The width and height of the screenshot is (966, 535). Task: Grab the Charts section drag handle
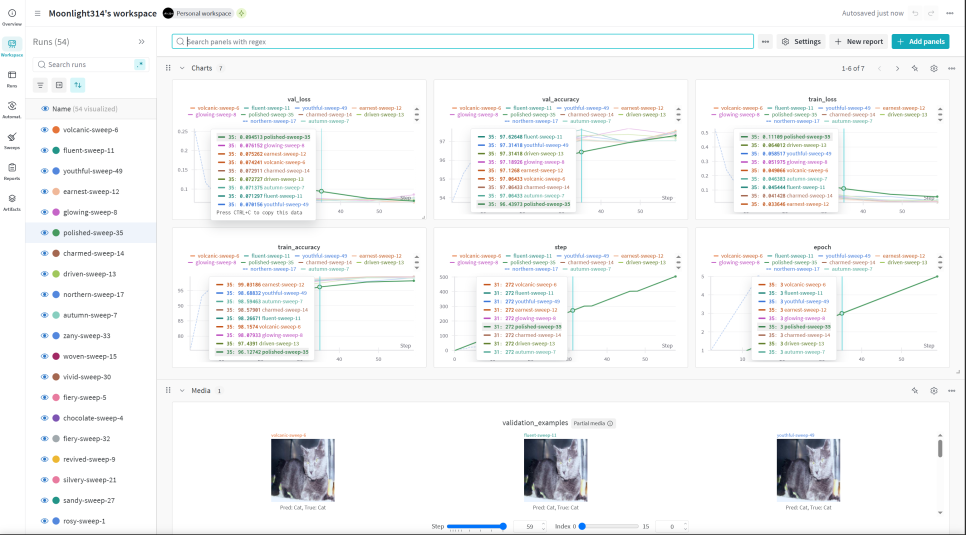tap(168, 68)
